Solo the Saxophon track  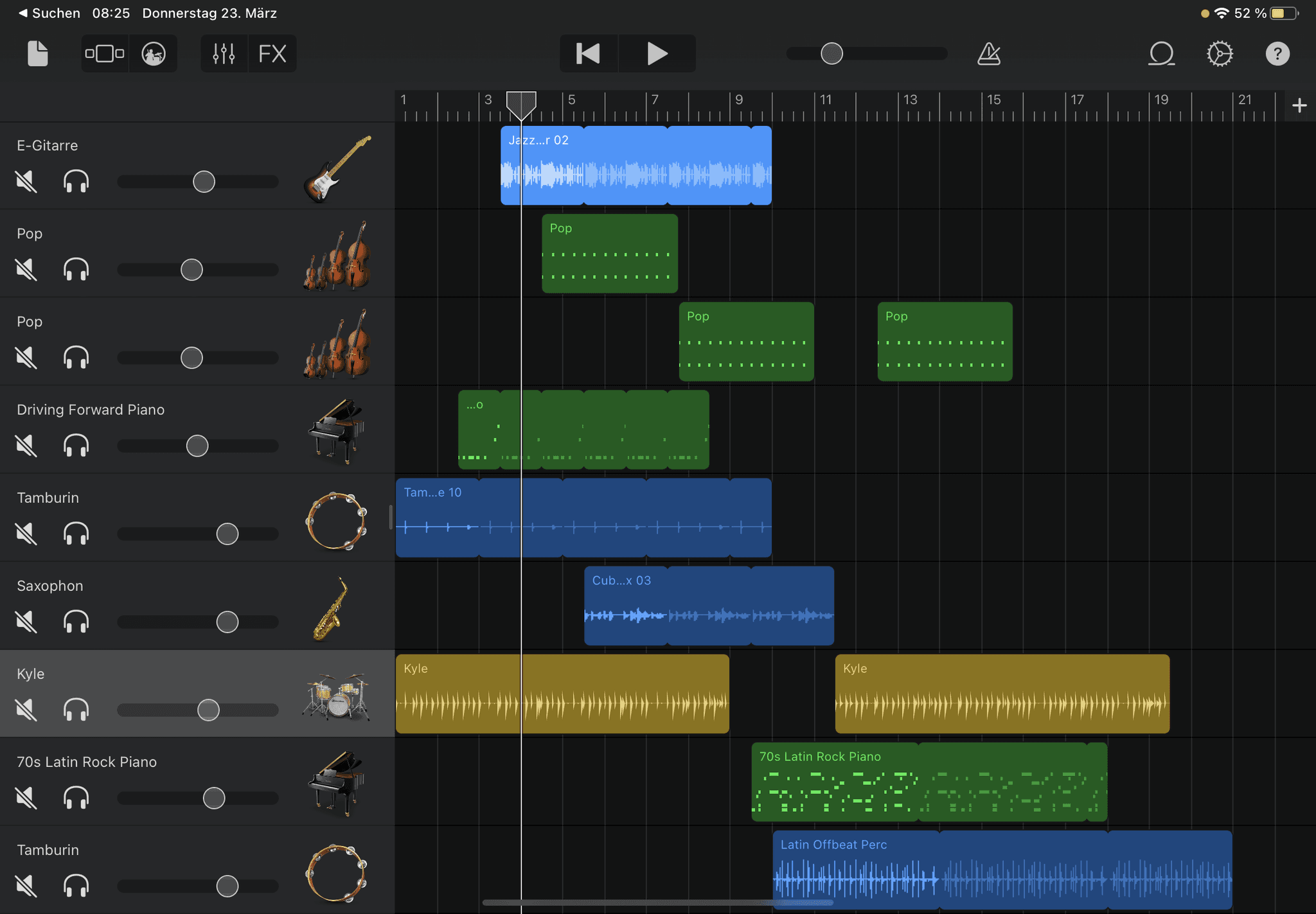coord(76,622)
